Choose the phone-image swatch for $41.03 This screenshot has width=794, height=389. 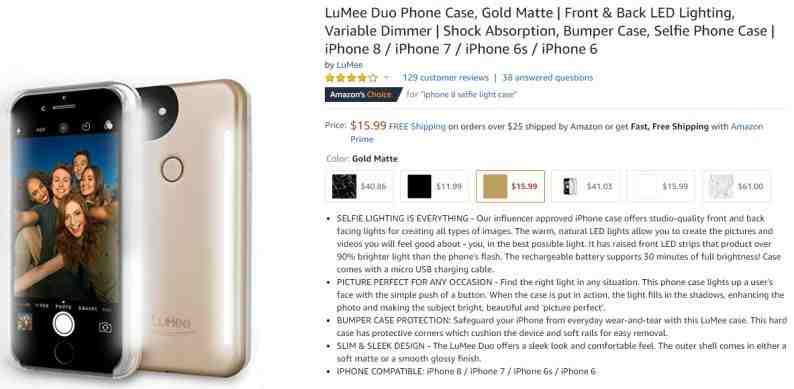586,186
